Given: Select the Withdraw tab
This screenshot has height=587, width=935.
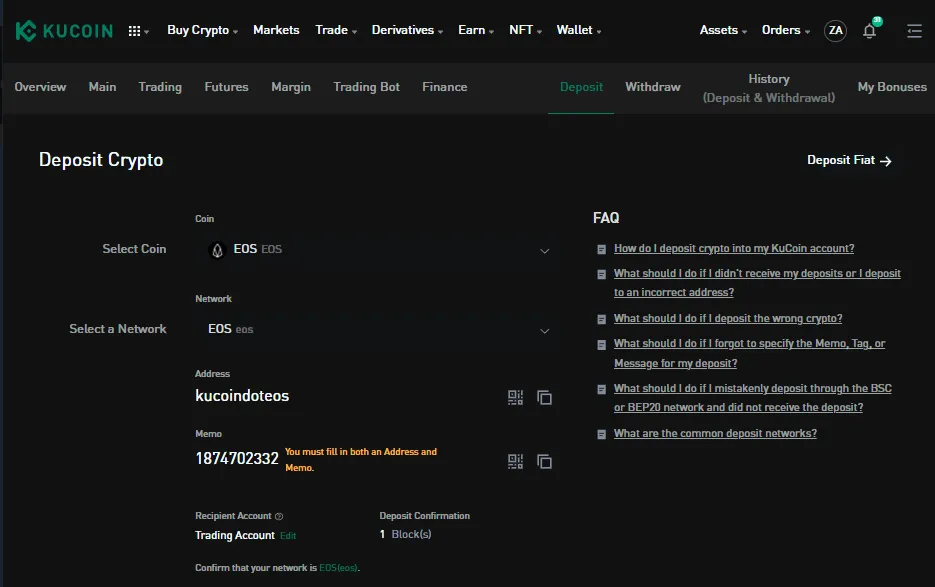Looking at the screenshot, I should point(653,87).
